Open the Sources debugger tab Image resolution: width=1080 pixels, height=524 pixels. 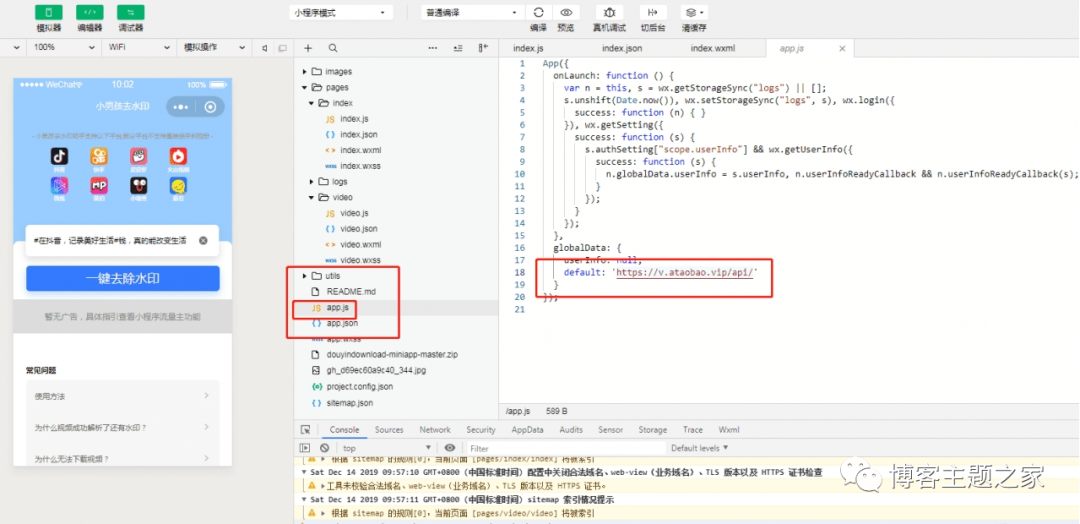(x=389, y=430)
